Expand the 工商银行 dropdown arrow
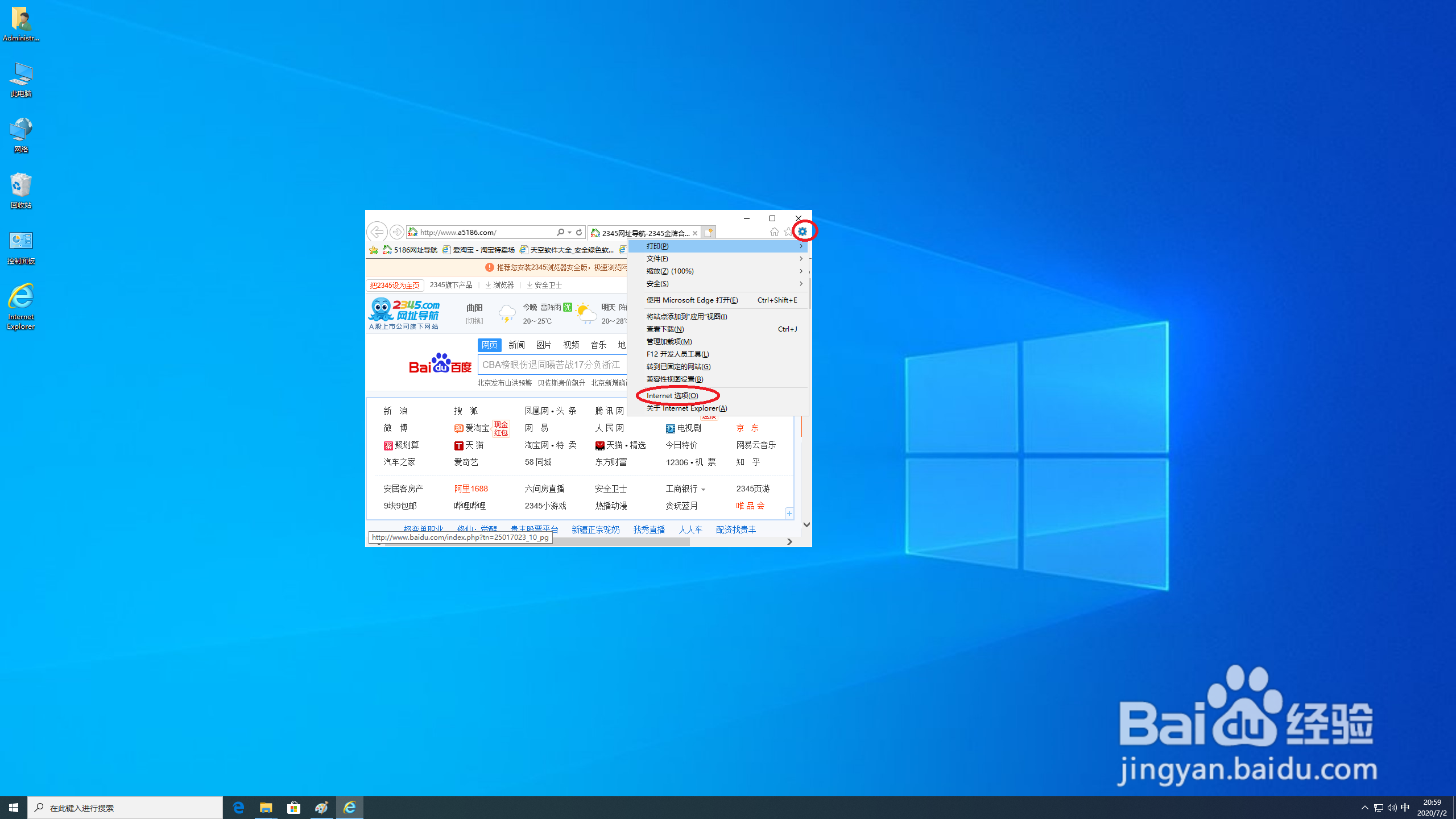The height and width of the screenshot is (819, 1456). pos(704,489)
